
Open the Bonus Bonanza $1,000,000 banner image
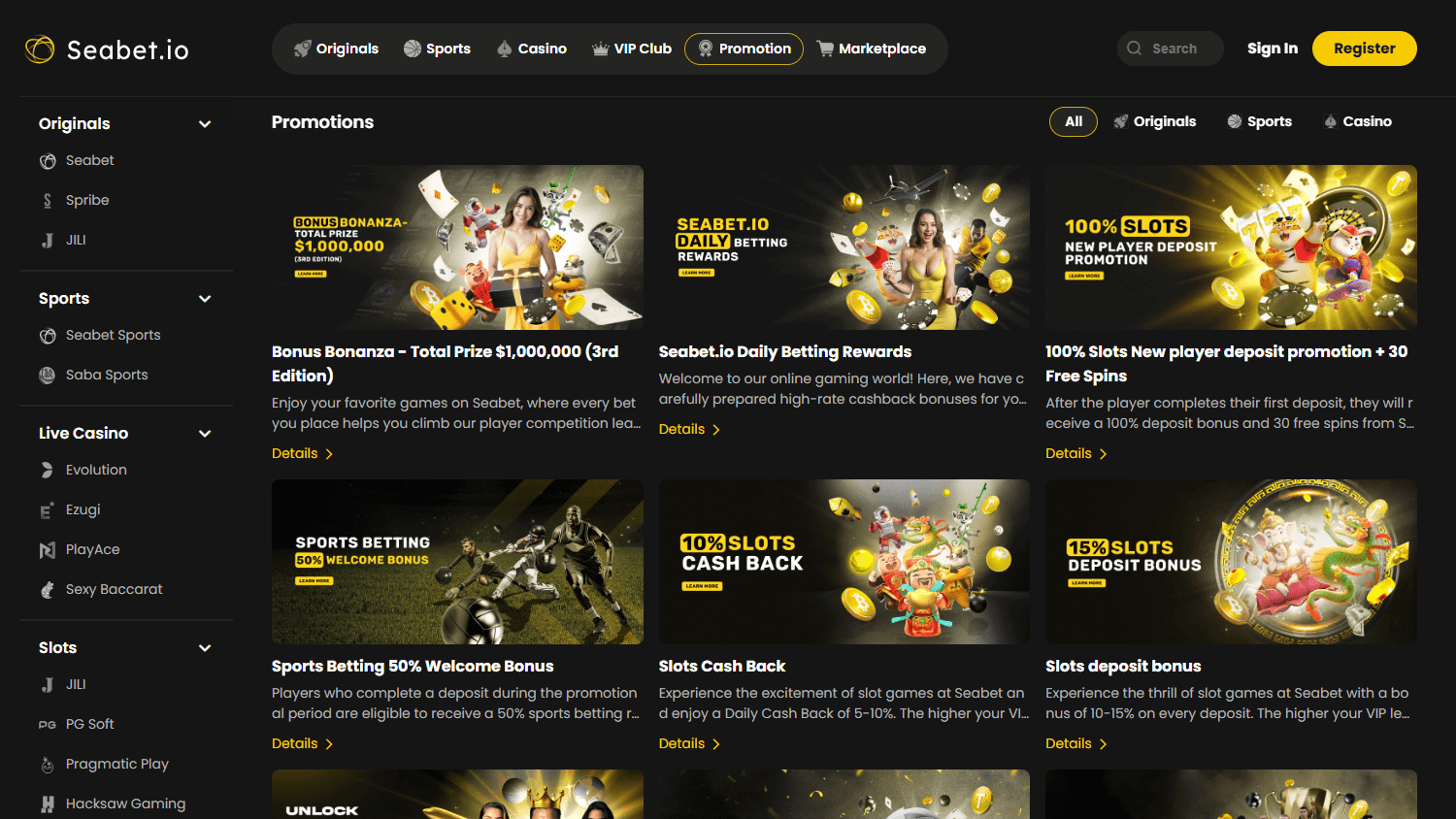coord(457,247)
